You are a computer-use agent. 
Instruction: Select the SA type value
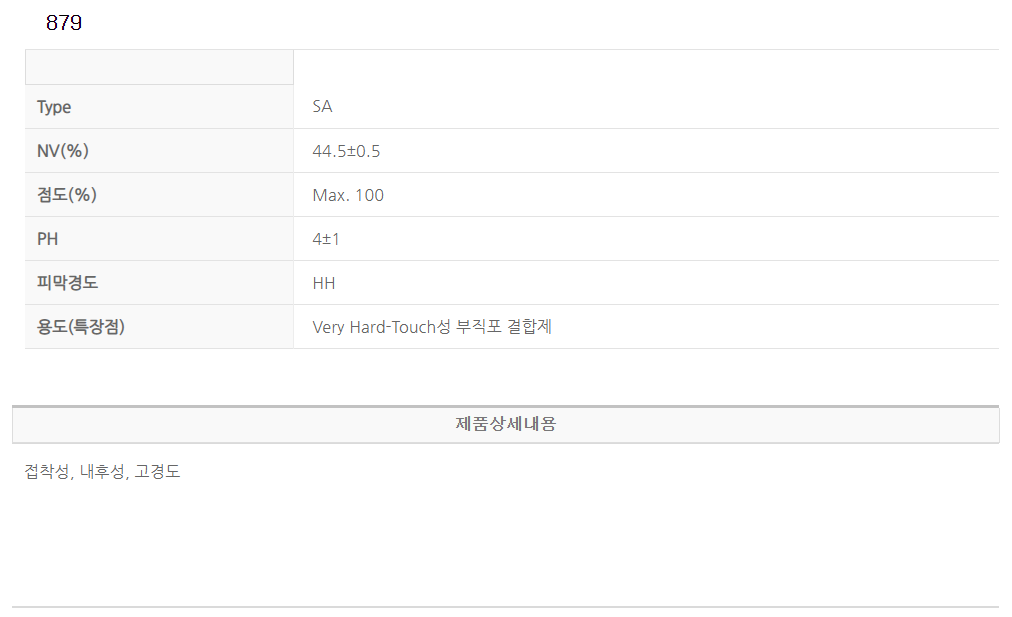tap(322, 107)
